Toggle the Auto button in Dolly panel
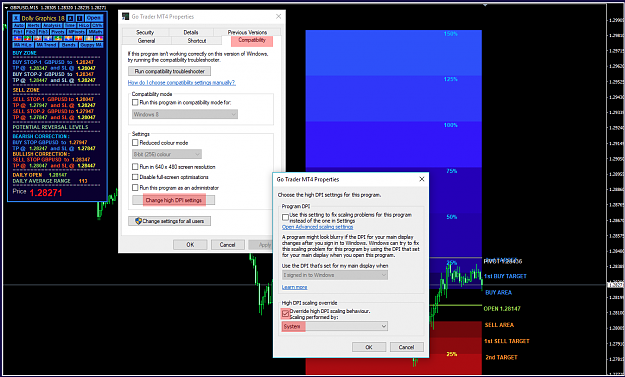625x377 pixels. 18,26
